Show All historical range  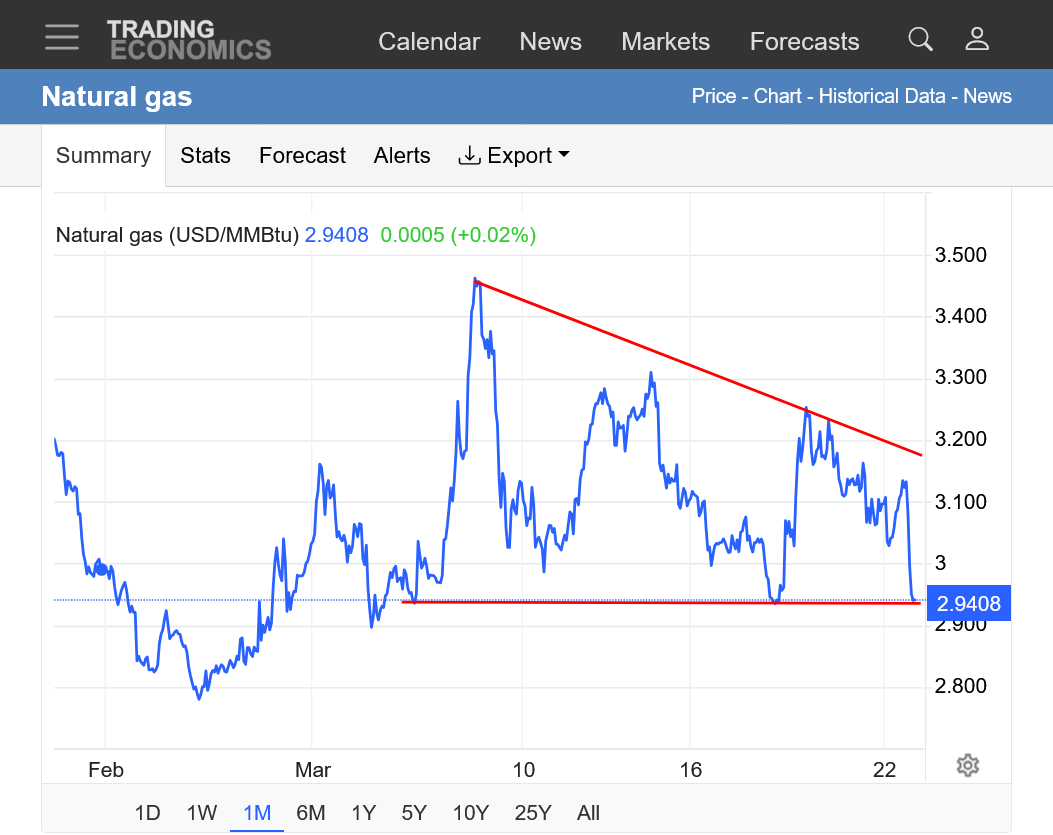click(588, 813)
